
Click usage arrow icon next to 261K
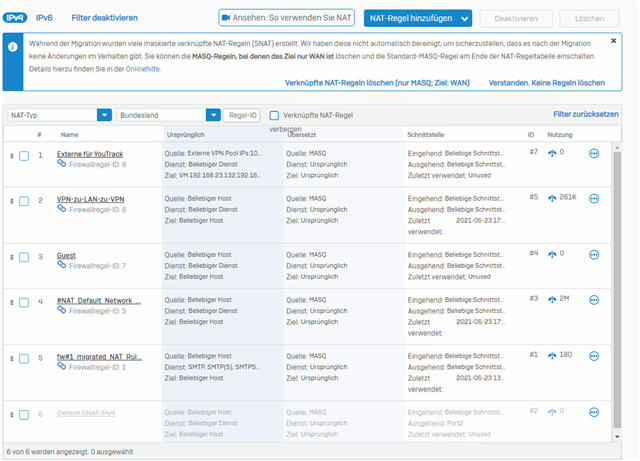(x=552, y=198)
